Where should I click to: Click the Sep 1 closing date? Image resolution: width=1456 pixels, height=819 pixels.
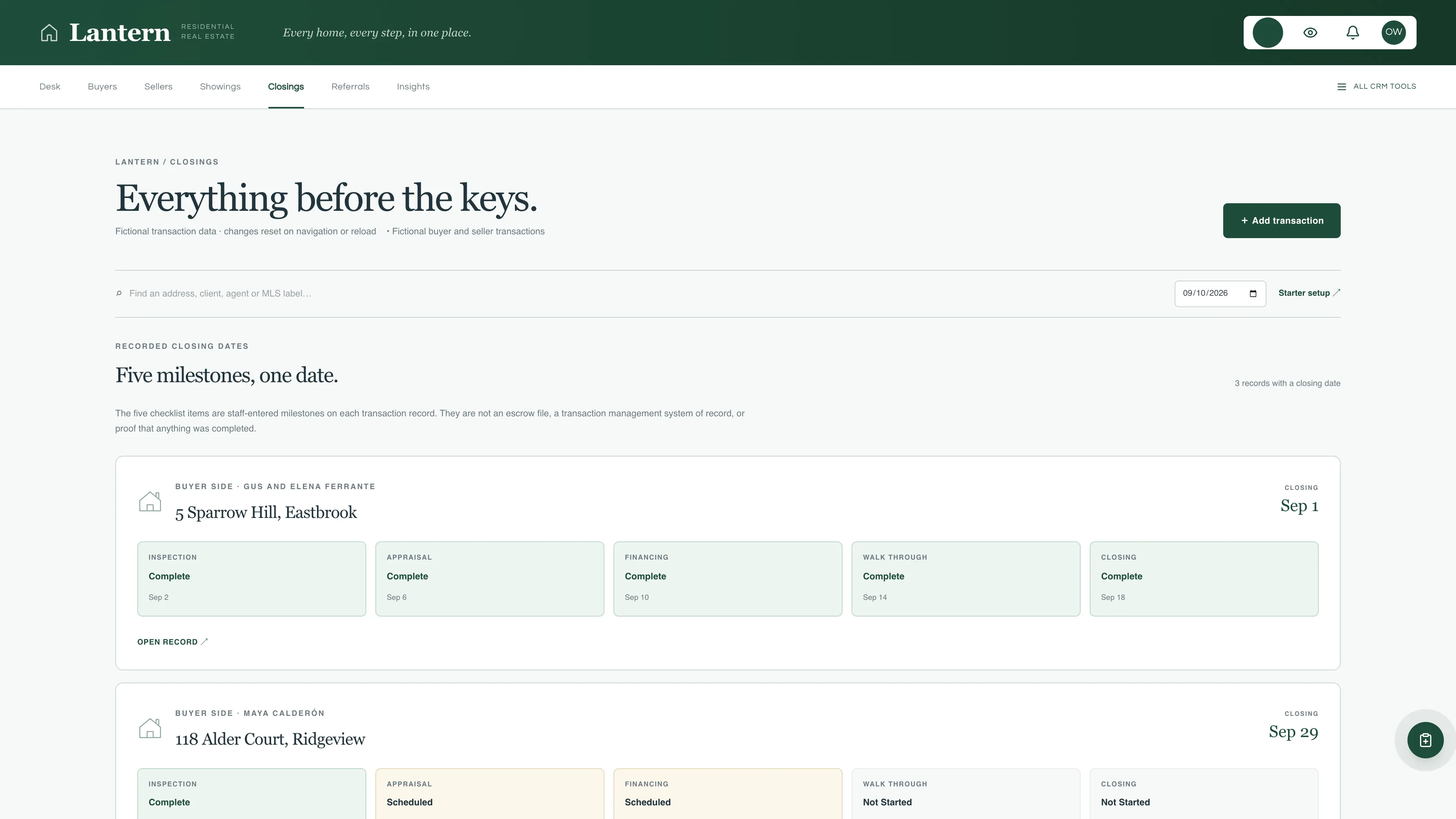(1299, 505)
